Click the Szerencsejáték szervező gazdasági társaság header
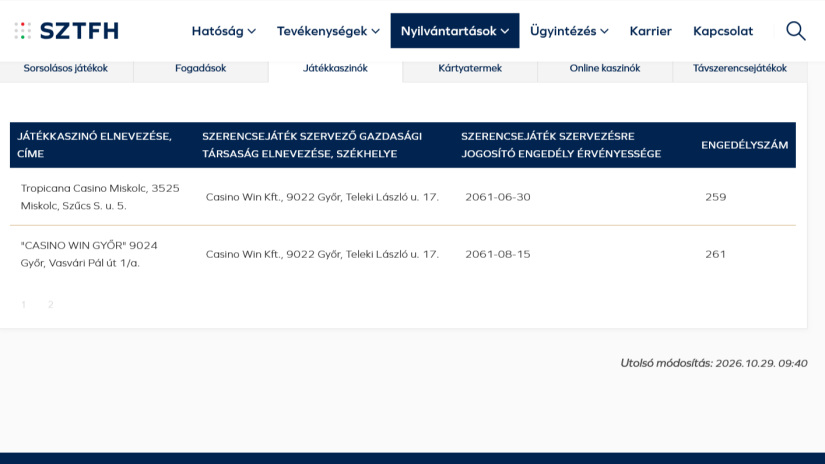825x464 pixels. 312,145
